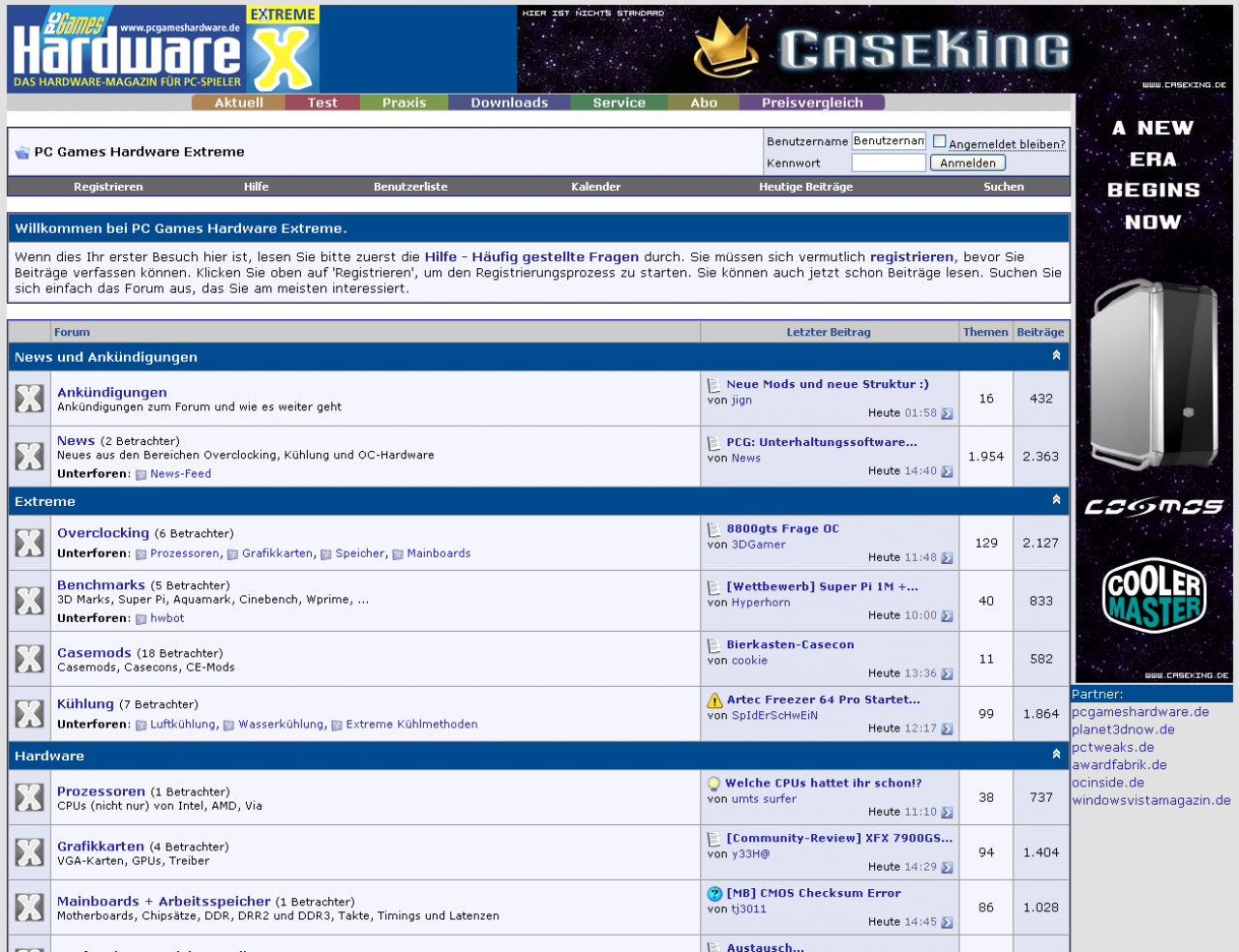Go to last post arrow at Heute 11:10

pos(947,812)
